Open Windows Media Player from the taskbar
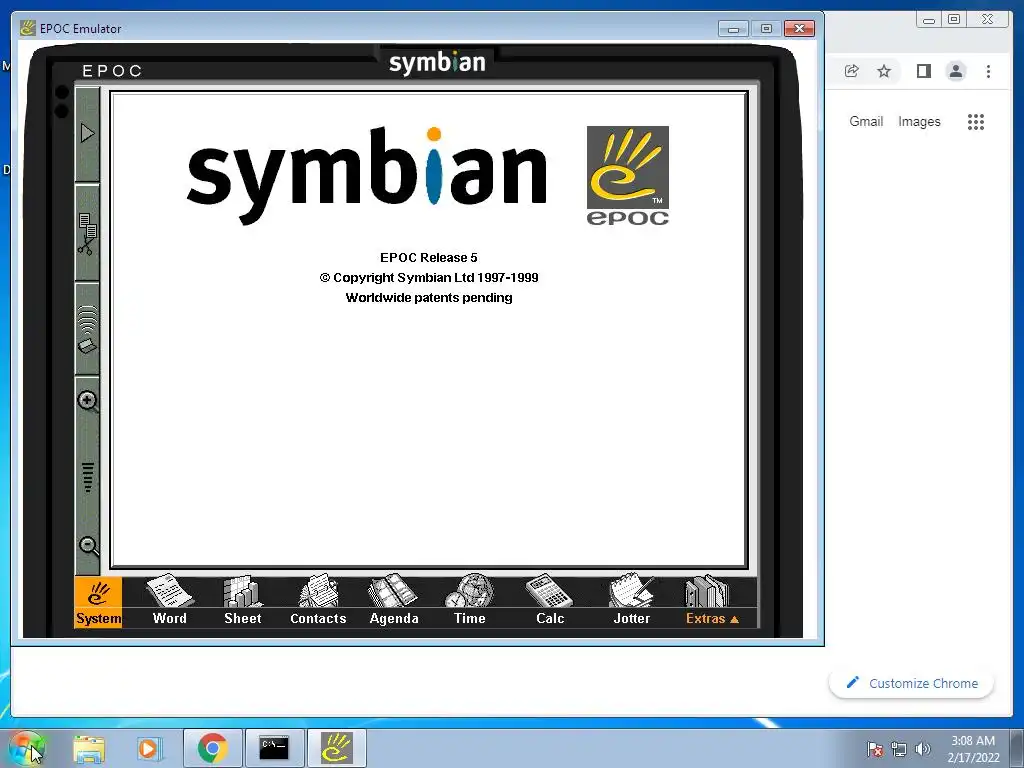1024x768 pixels. (x=149, y=748)
